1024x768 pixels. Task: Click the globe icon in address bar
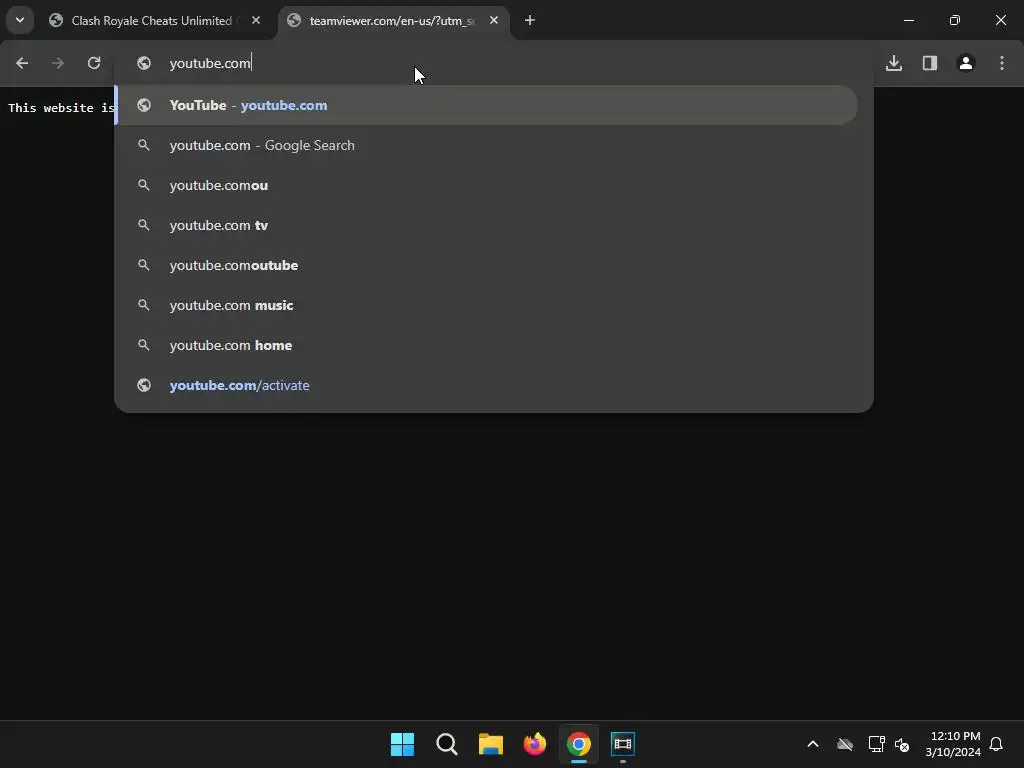[x=144, y=63]
